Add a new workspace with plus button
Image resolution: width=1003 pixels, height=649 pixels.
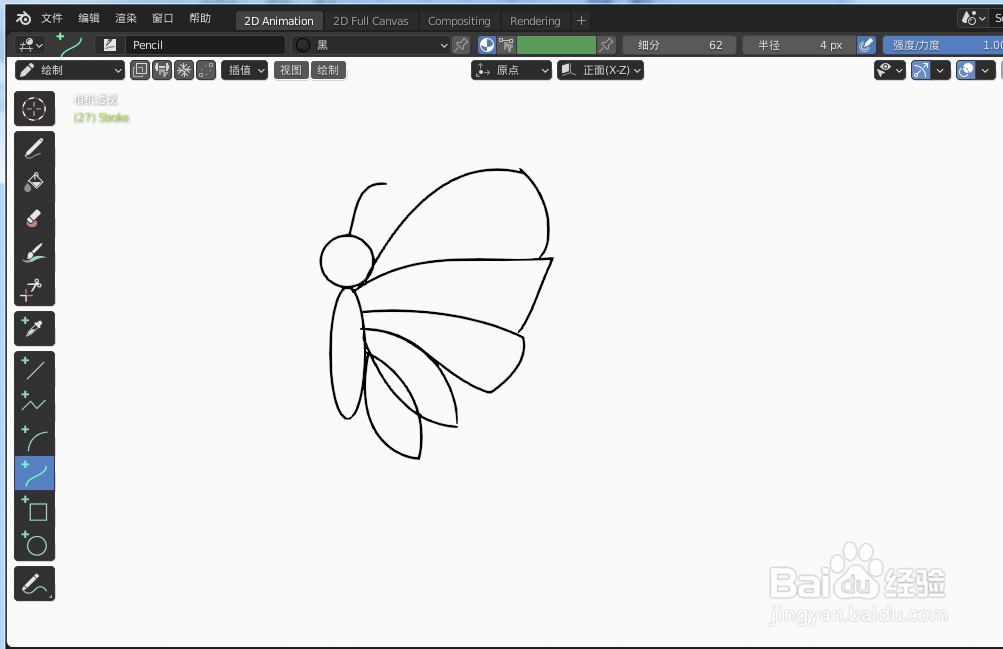(x=581, y=20)
